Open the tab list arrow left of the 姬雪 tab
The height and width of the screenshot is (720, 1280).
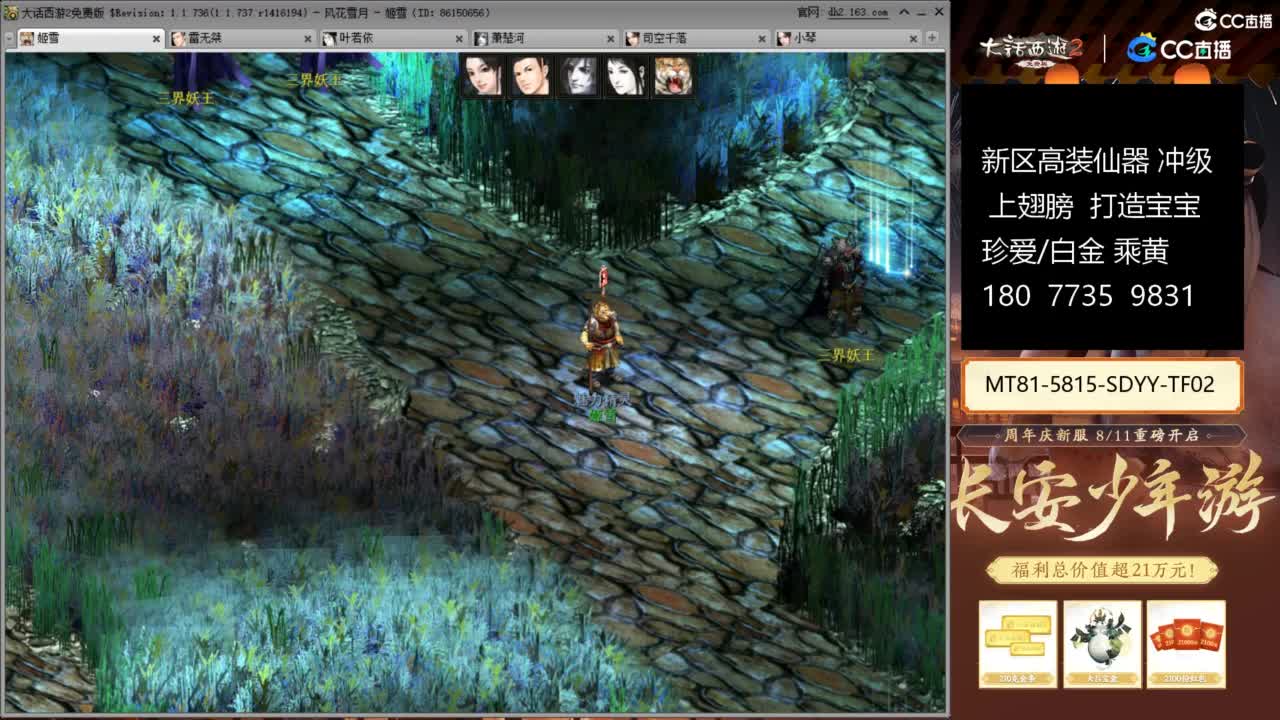tap(8, 38)
